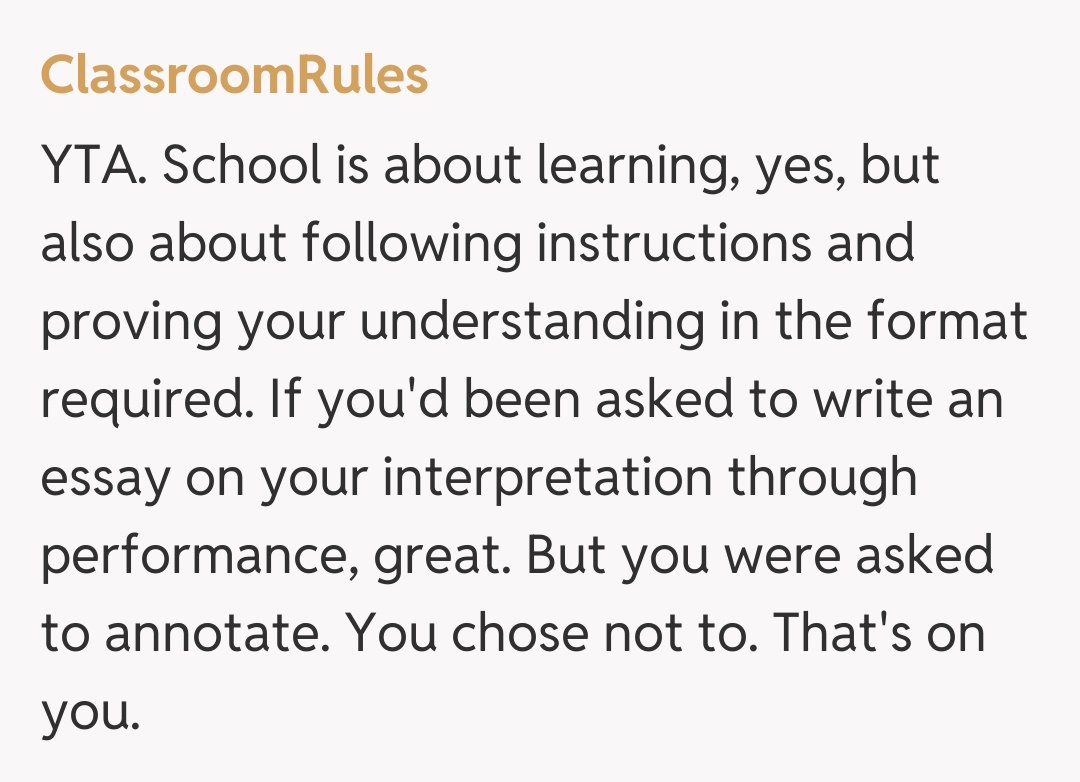This screenshot has height=782, width=1080.
Task: Click the phrase "But you were asked"
Action: click(x=760, y=556)
